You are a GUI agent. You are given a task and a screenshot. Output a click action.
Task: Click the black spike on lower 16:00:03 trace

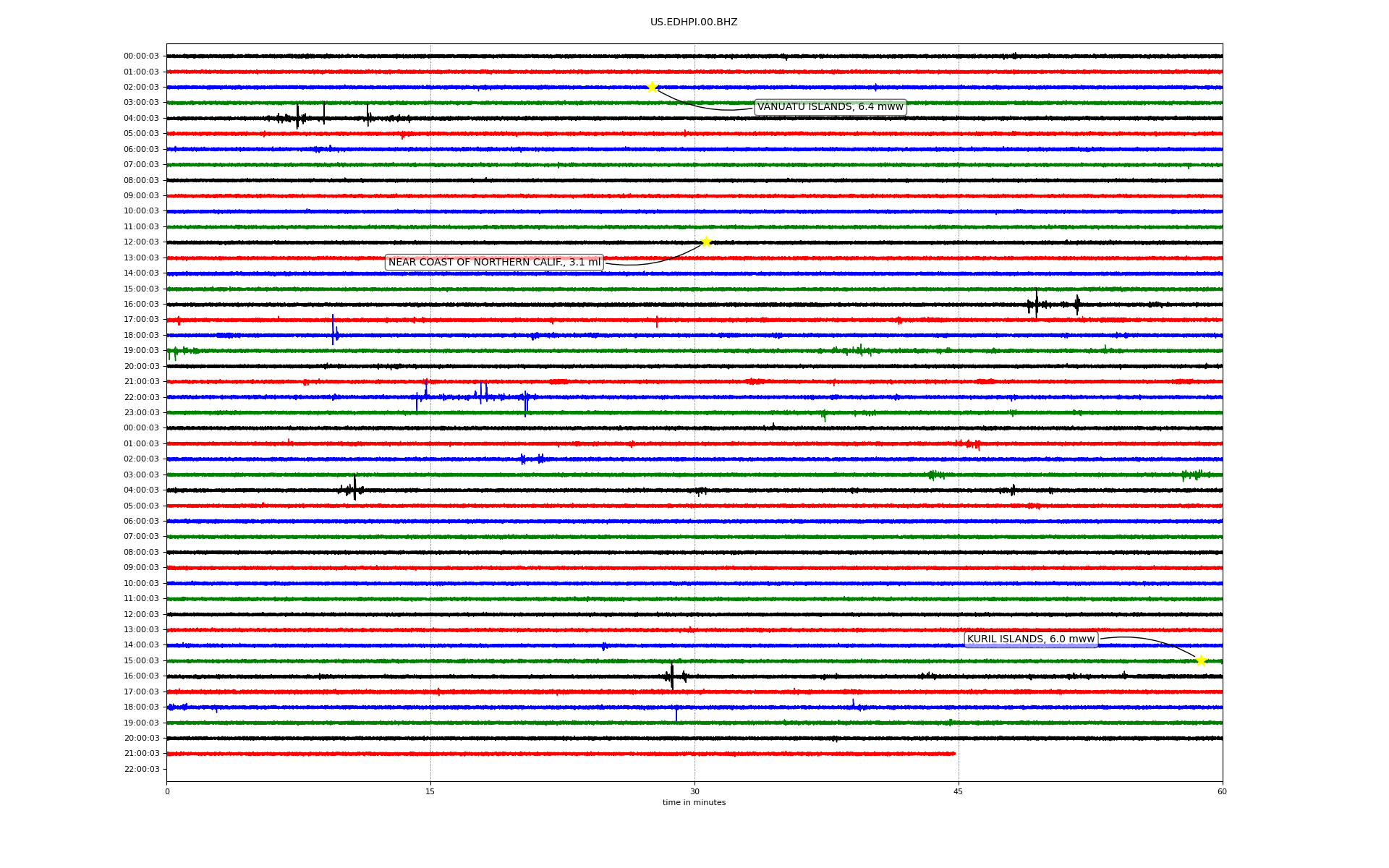672,676
